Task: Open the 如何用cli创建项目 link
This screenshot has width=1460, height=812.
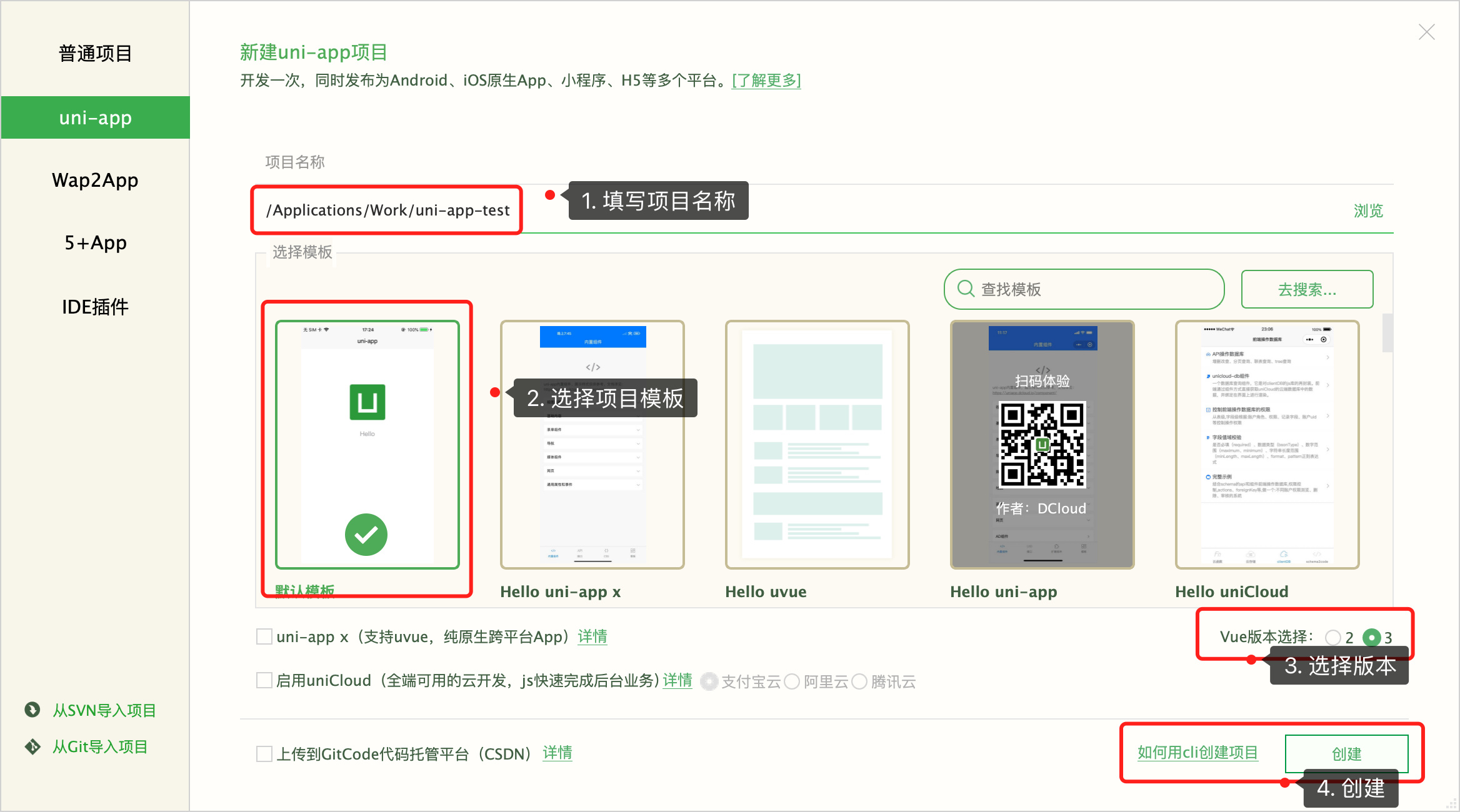Action: [x=1197, y=753]
